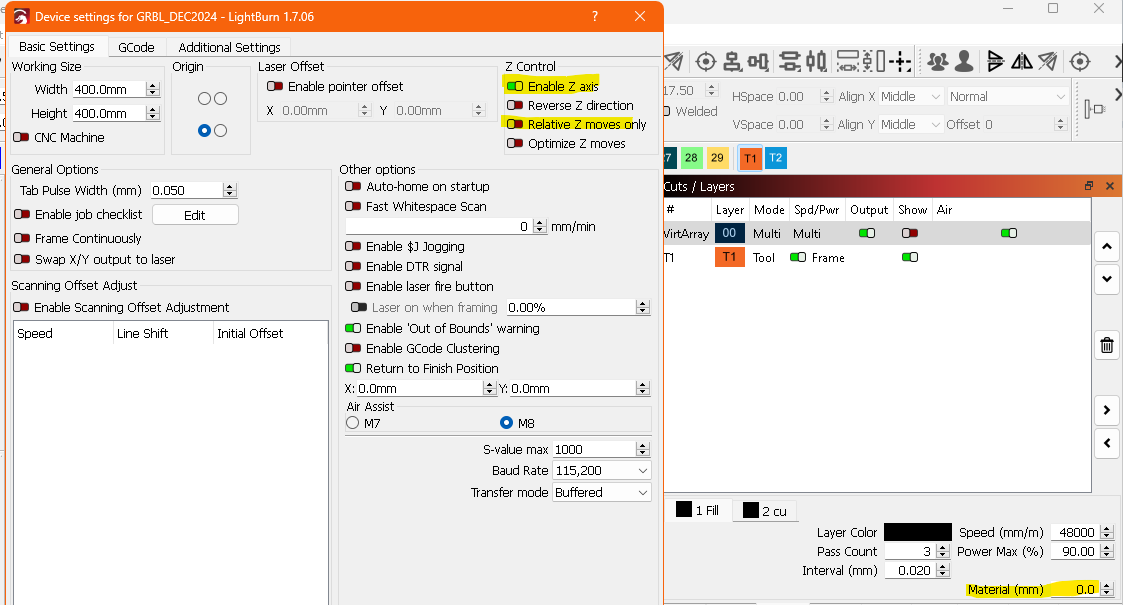
Task: Toggle the CNC Machine switch
Action: tap(21, 137)
